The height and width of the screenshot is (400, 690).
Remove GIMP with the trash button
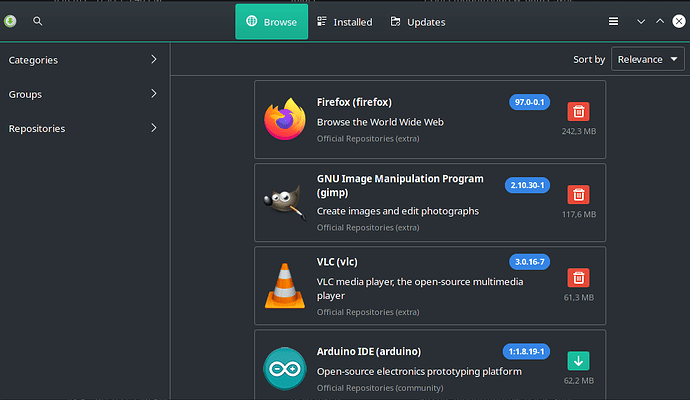578,195
